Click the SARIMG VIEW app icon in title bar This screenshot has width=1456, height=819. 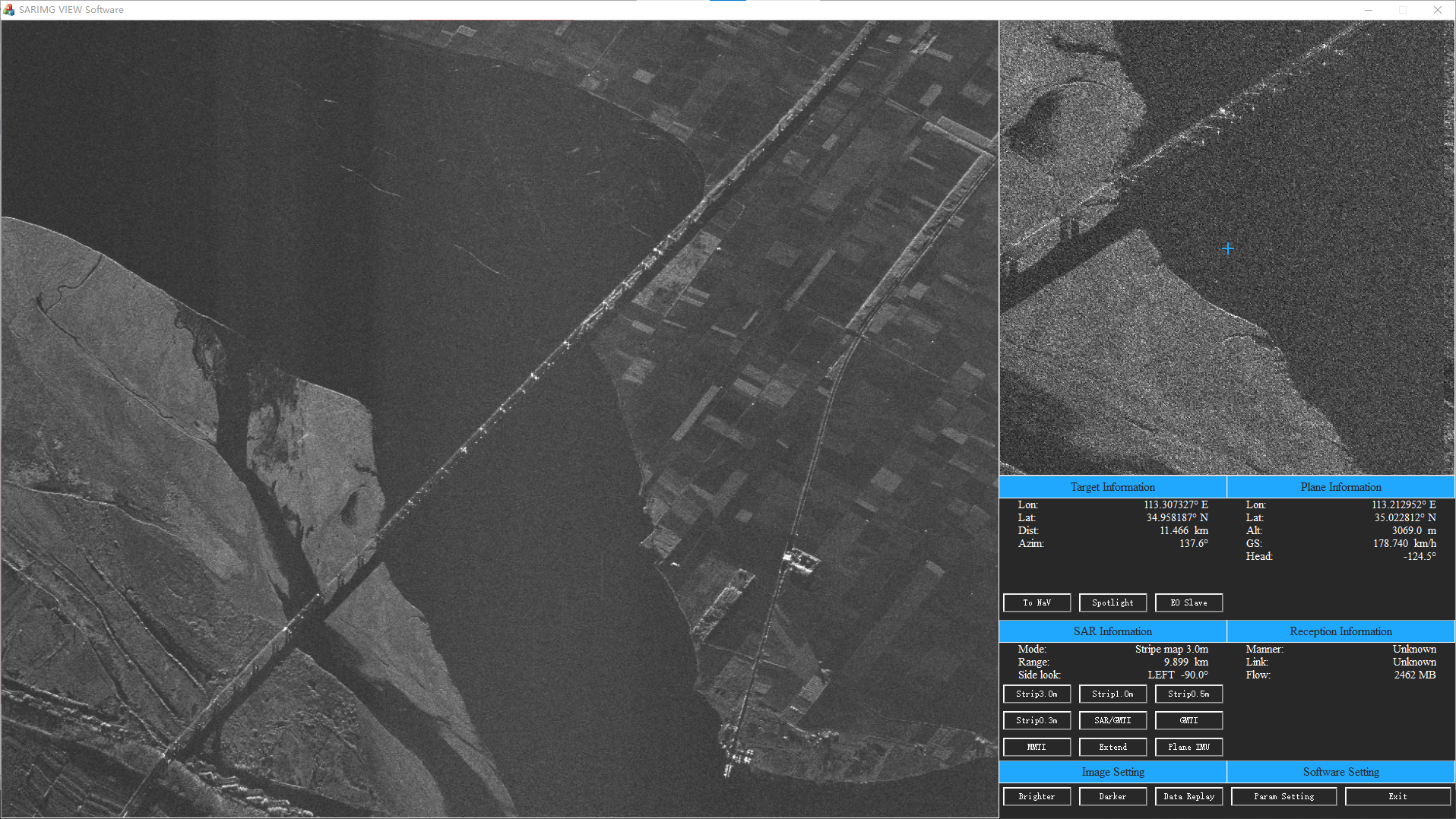click(x=9, y=10)
